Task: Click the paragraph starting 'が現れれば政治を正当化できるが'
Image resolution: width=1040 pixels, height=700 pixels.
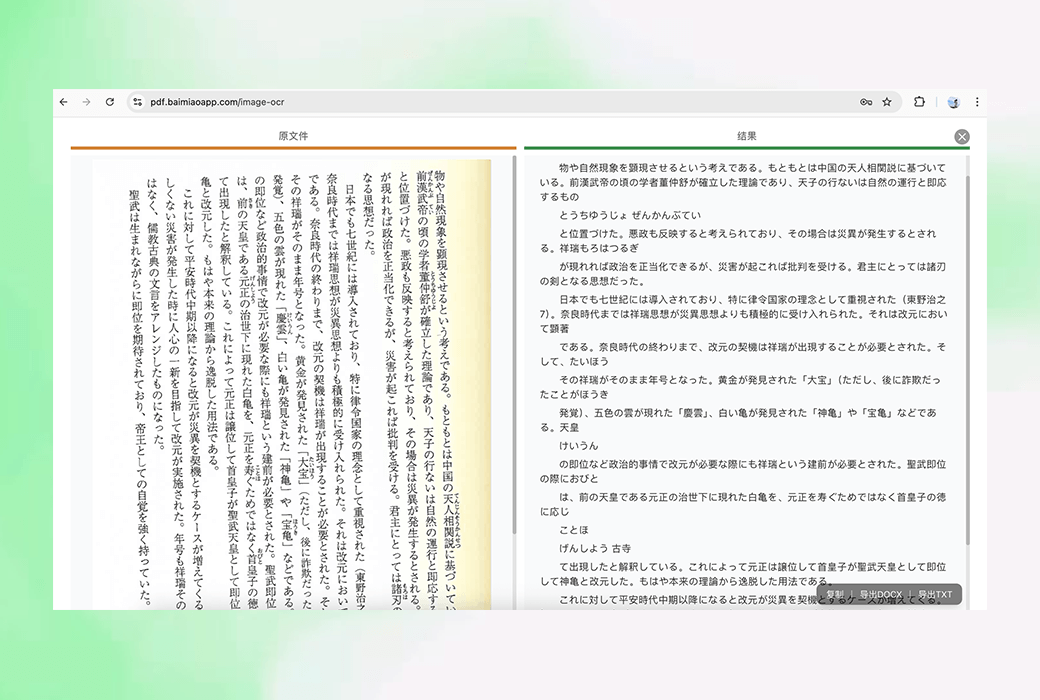Action: pos(743,273)
